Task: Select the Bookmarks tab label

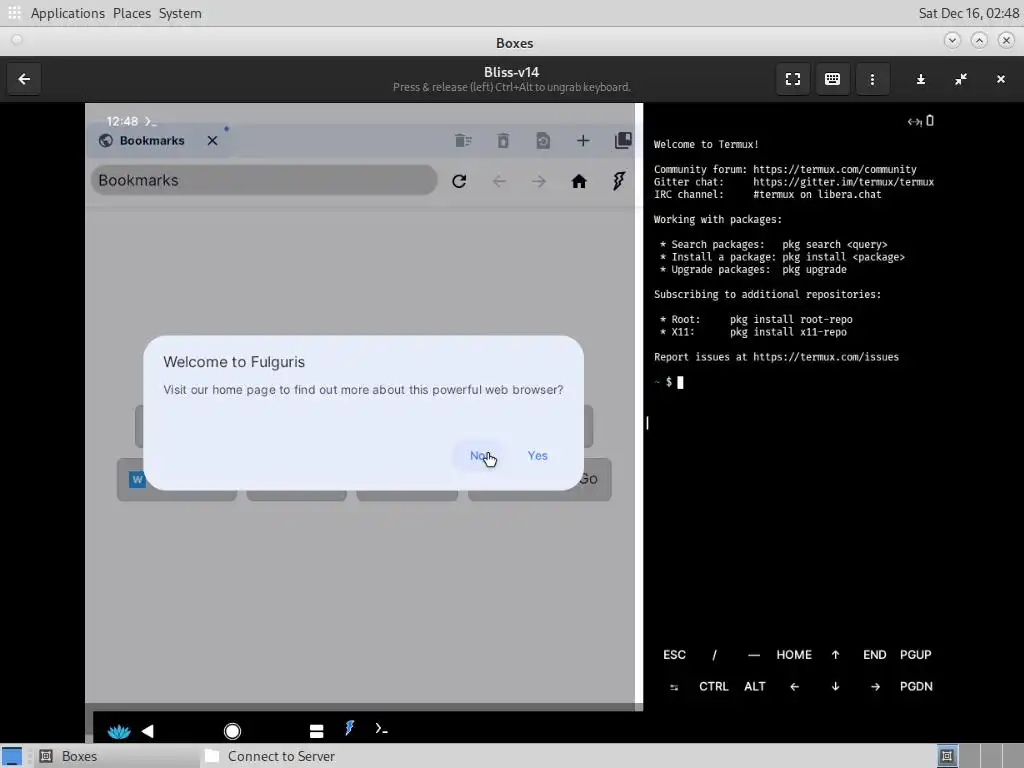Action: point(152,140)
